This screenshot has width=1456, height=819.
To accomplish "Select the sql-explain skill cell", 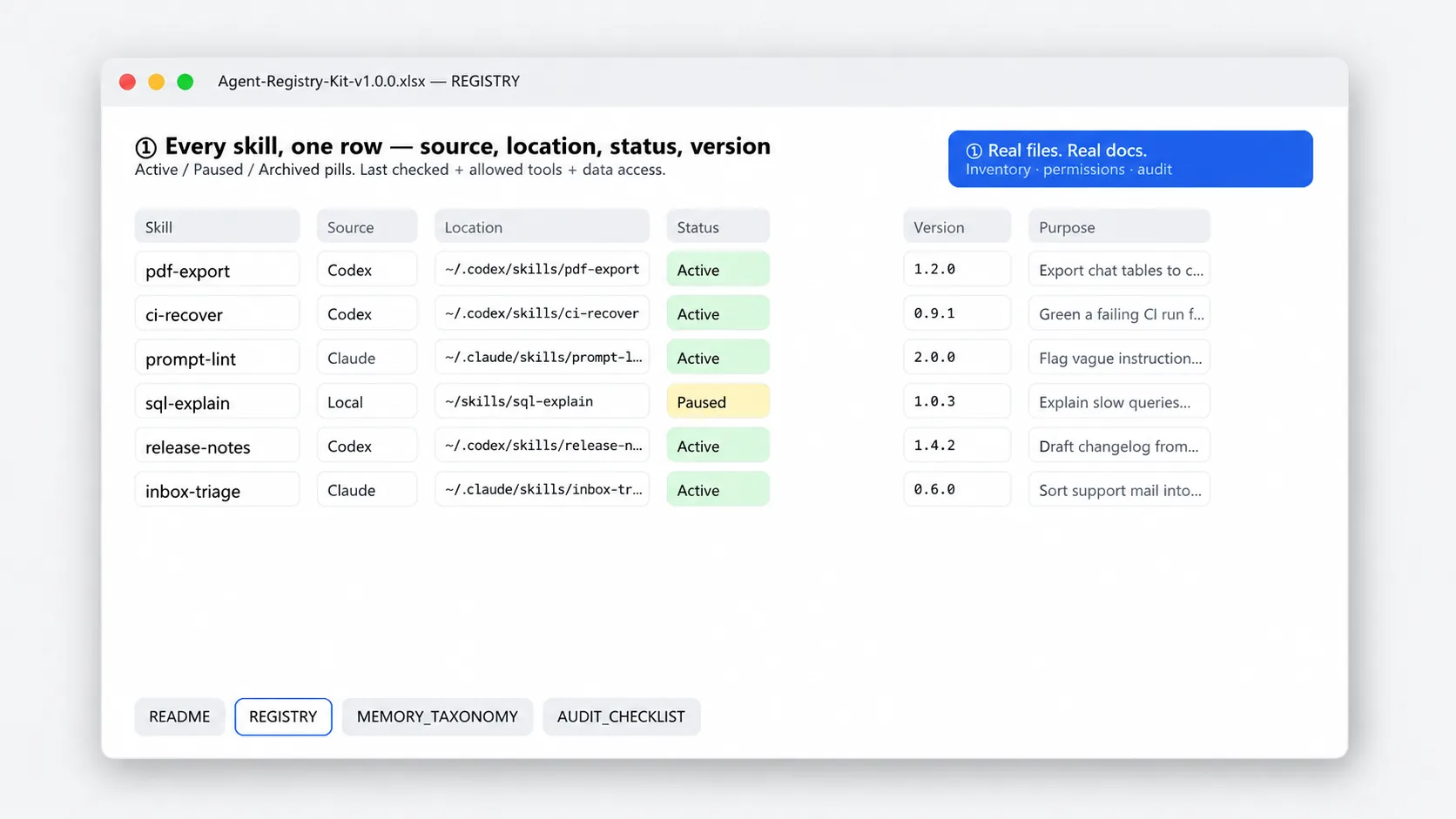I will (217, 401).
